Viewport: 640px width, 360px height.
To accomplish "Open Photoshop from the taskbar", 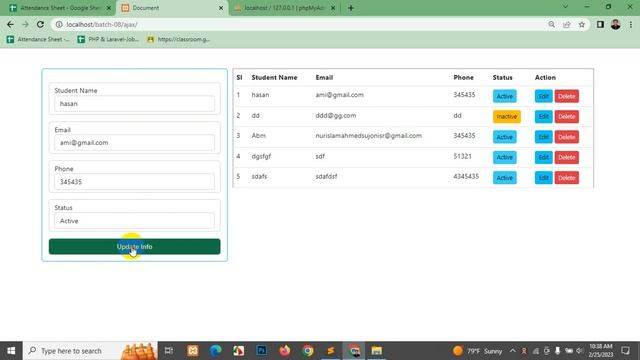I will (262, 351).
